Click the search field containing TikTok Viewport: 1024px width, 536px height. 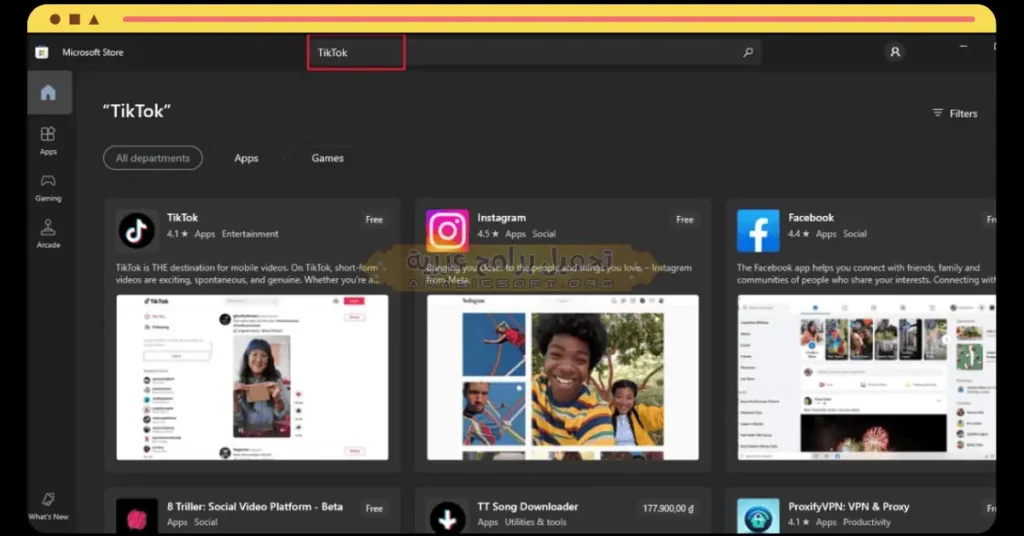click(x=534, y=52)
